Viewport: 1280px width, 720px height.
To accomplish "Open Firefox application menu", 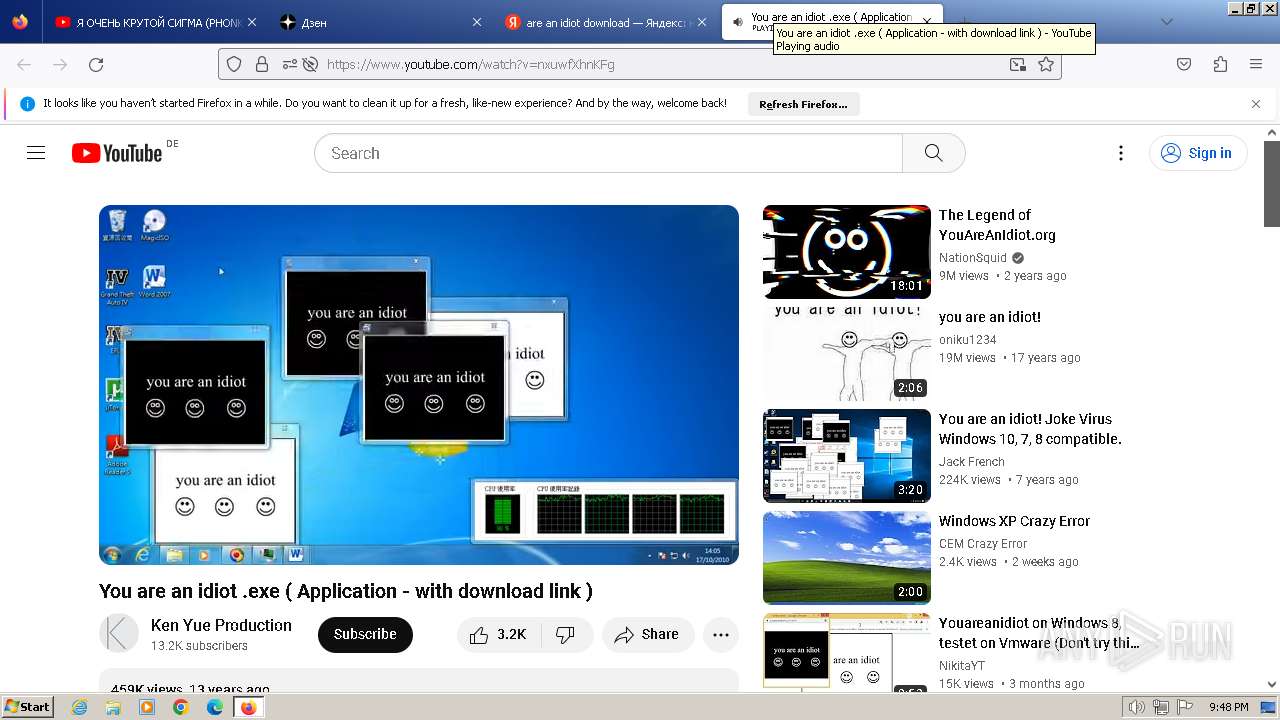I will tap(1256, 64).
